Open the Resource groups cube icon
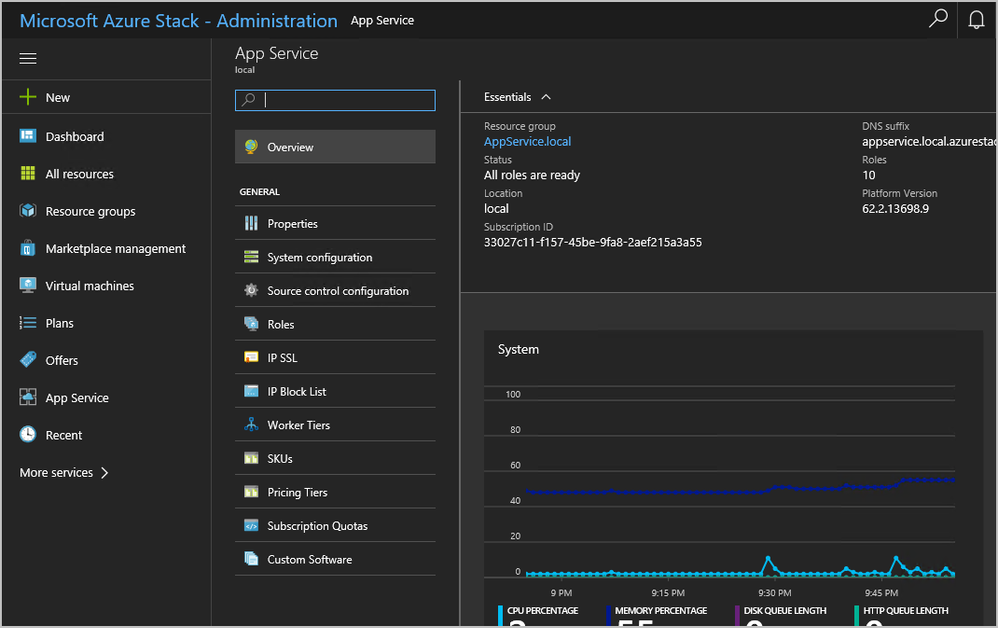 (28, 211)
